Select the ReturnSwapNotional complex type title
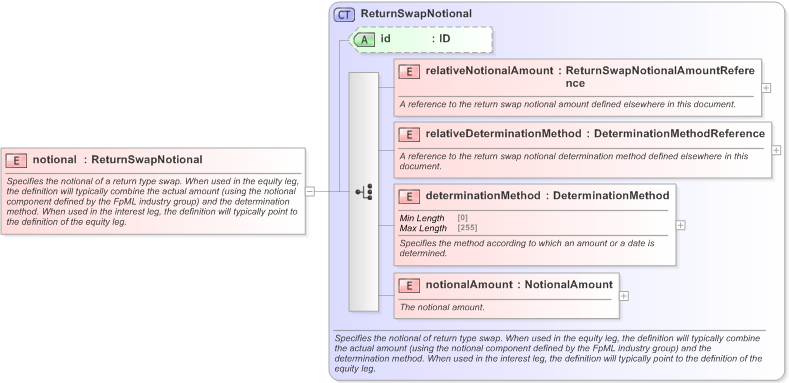Screen dimensions: 789x383 click(x=416, y=14)
